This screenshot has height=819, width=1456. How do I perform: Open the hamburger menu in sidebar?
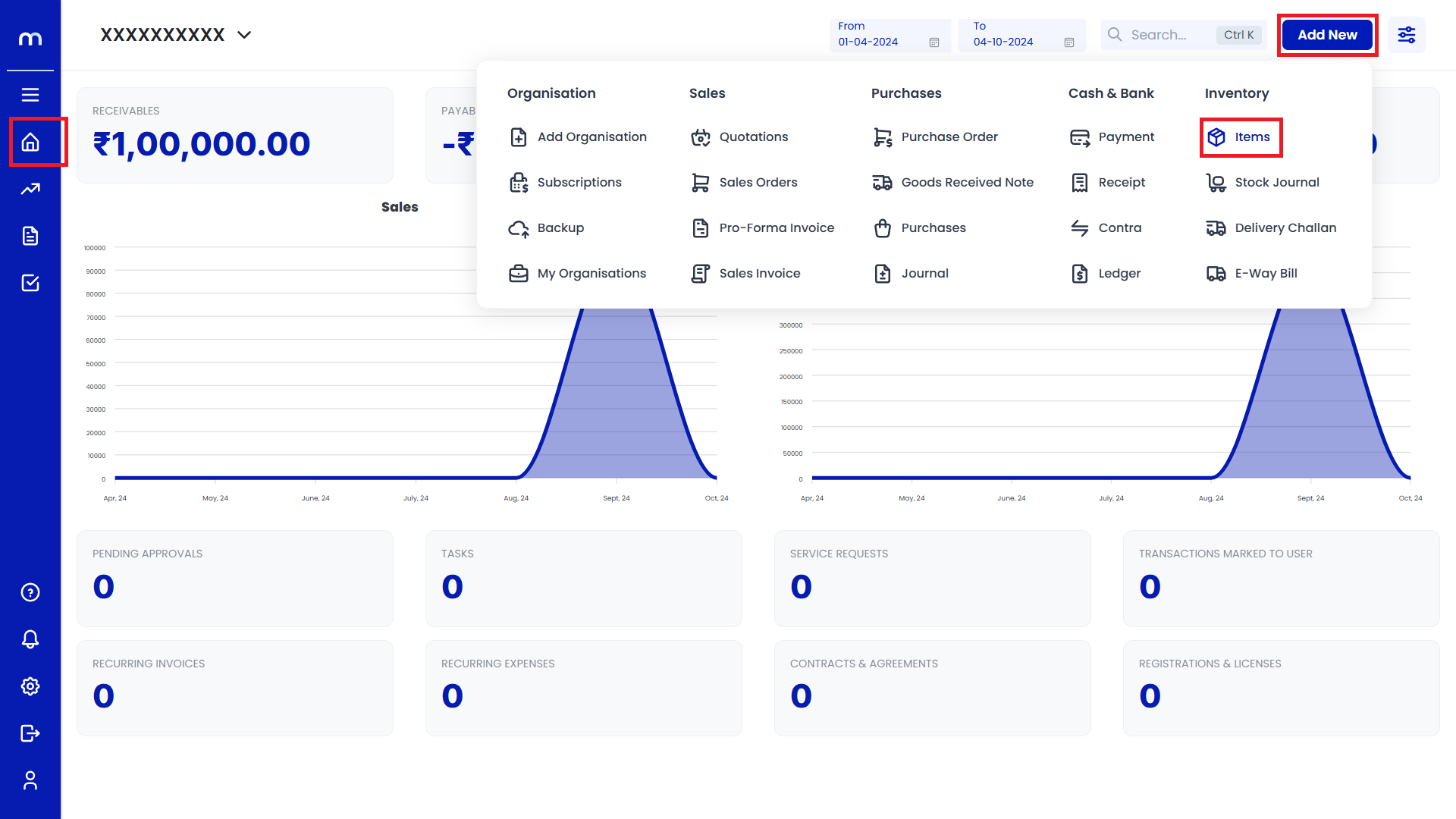point(30,95)
